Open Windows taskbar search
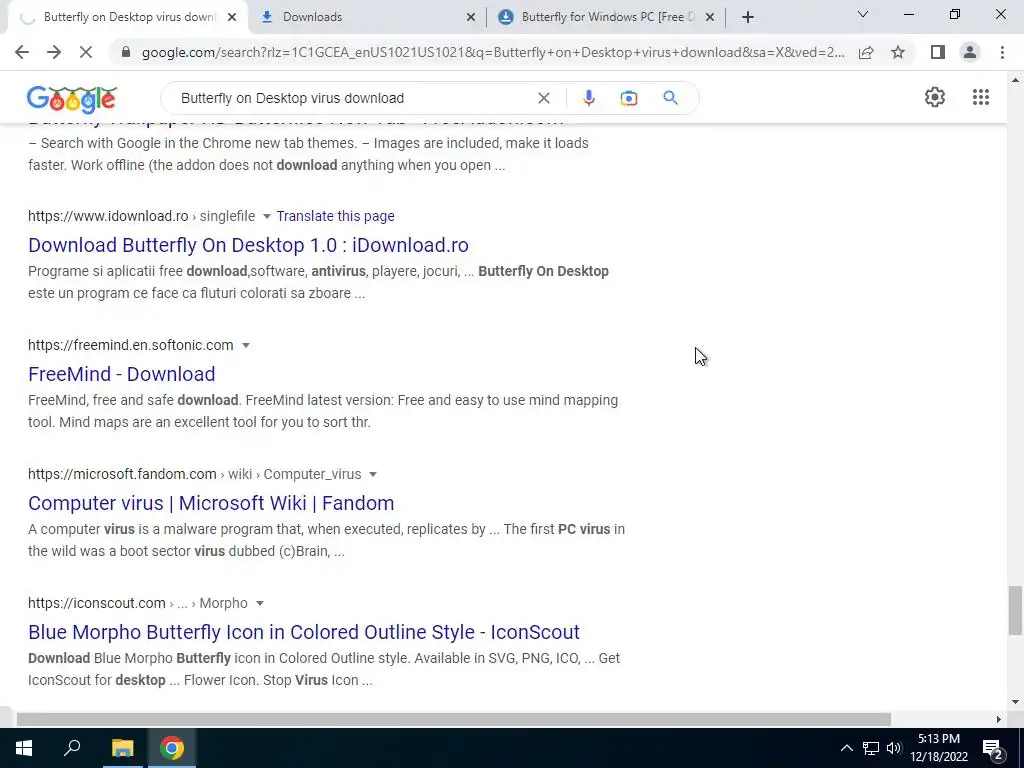1024x768 pixels. click(x=72, y=748)
